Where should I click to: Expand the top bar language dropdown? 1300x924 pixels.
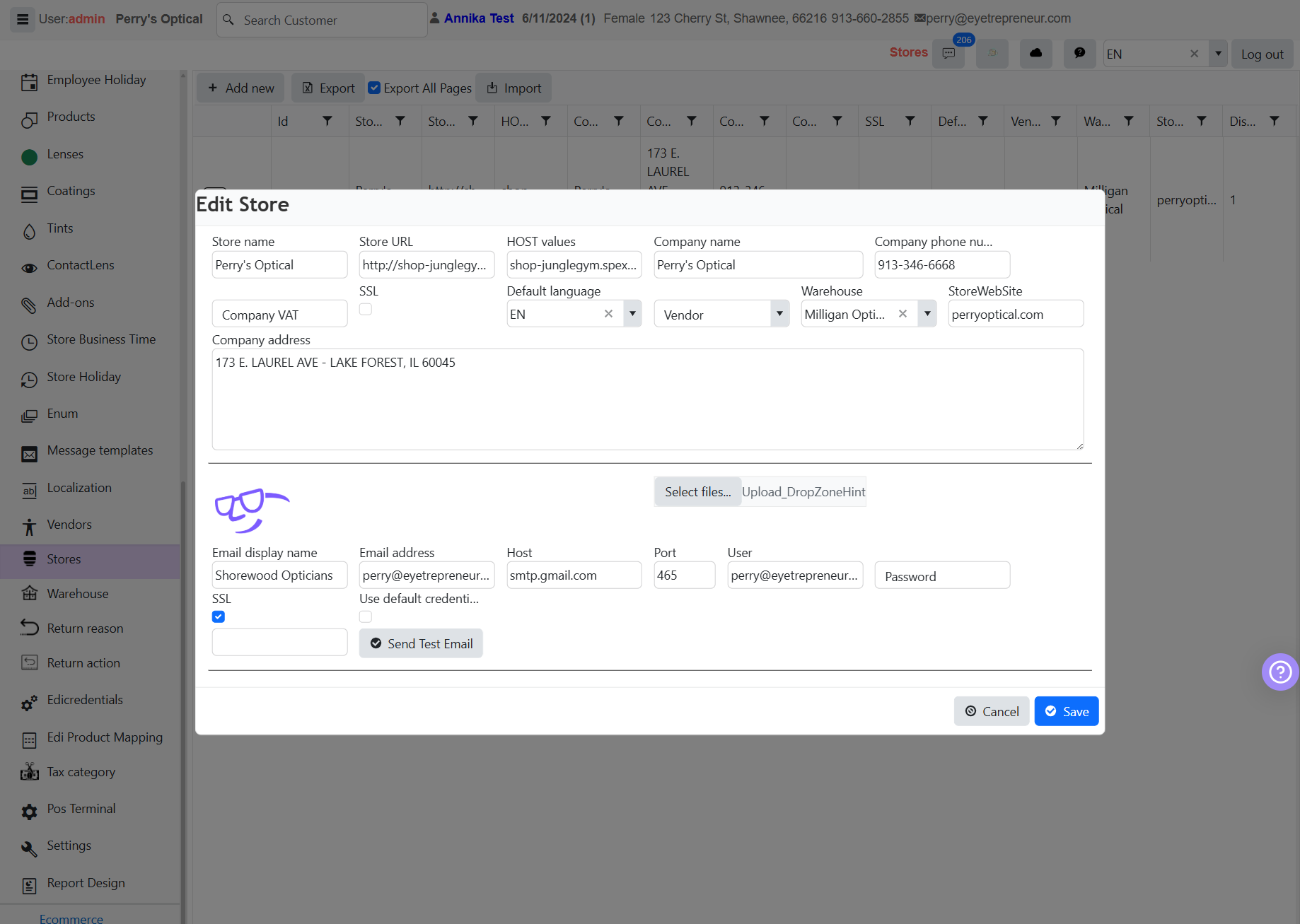[x=1218, y=54]
